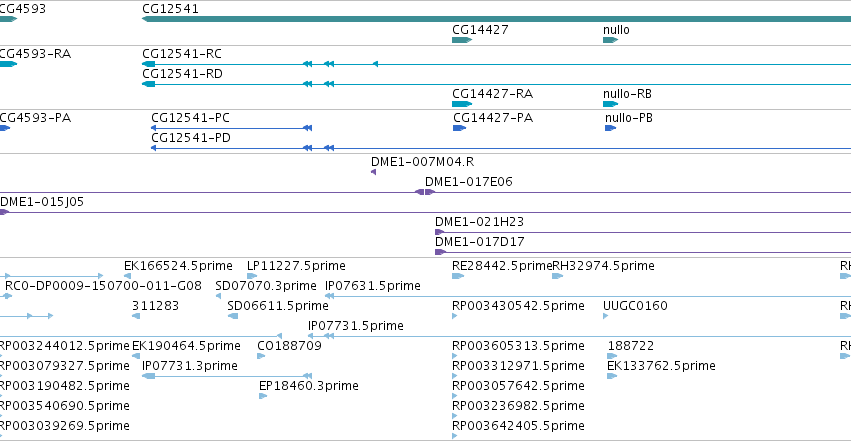Click protein label CG4593-PA
The height and width of the screenshot is (441, 851).
(35, 118)
